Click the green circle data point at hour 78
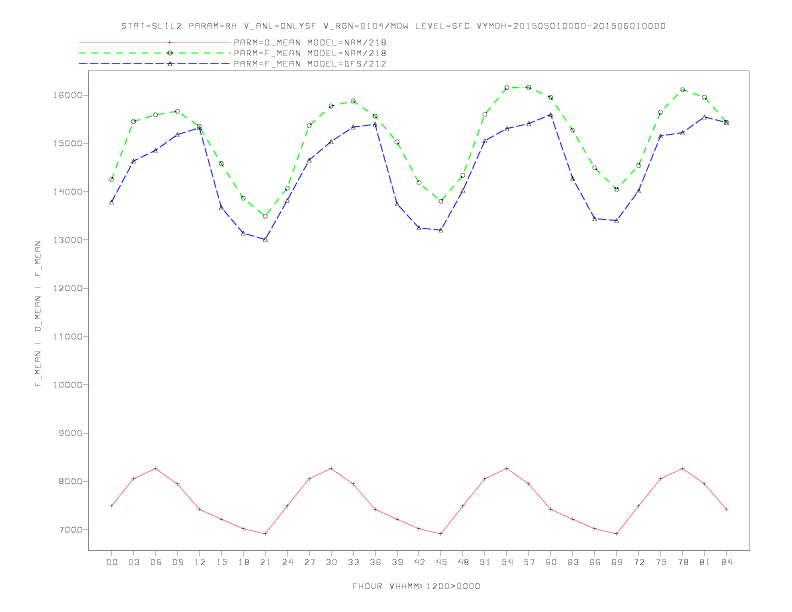Viewport: 792px width, 612px height. coord(682,89)
